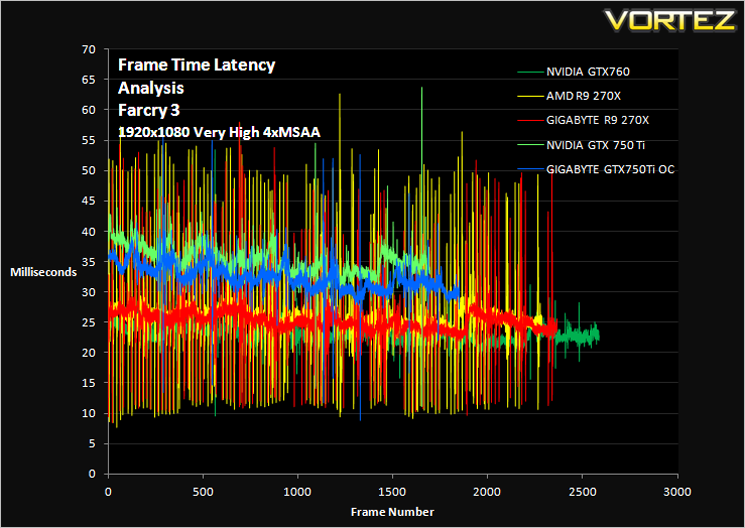This screenshot has height=528, width=745.
Task: Click the dark green NVIDIA GTX760 legend line
Action: click(x=530, y=72)
